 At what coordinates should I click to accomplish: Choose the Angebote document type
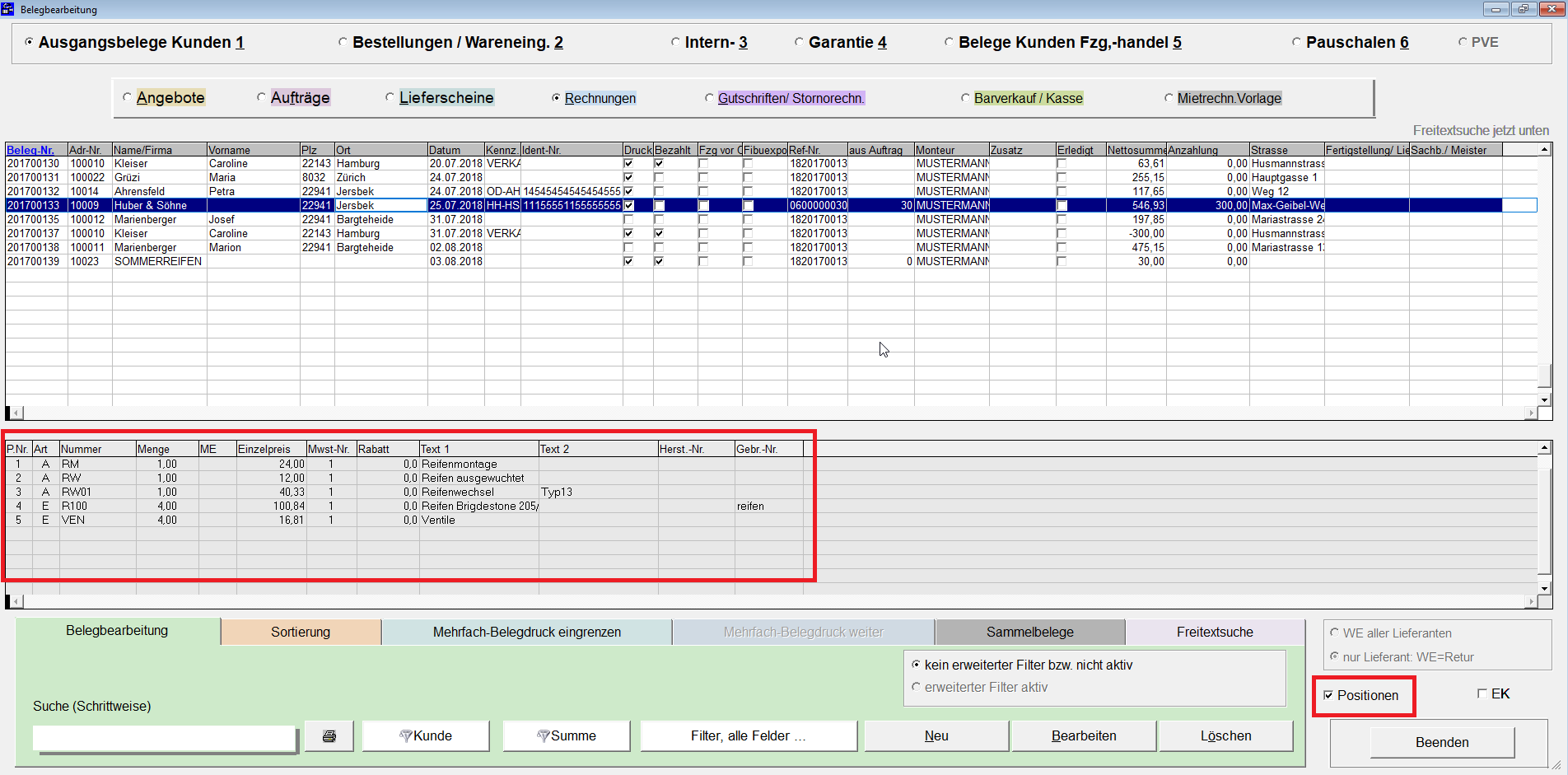tap(163, 97)
